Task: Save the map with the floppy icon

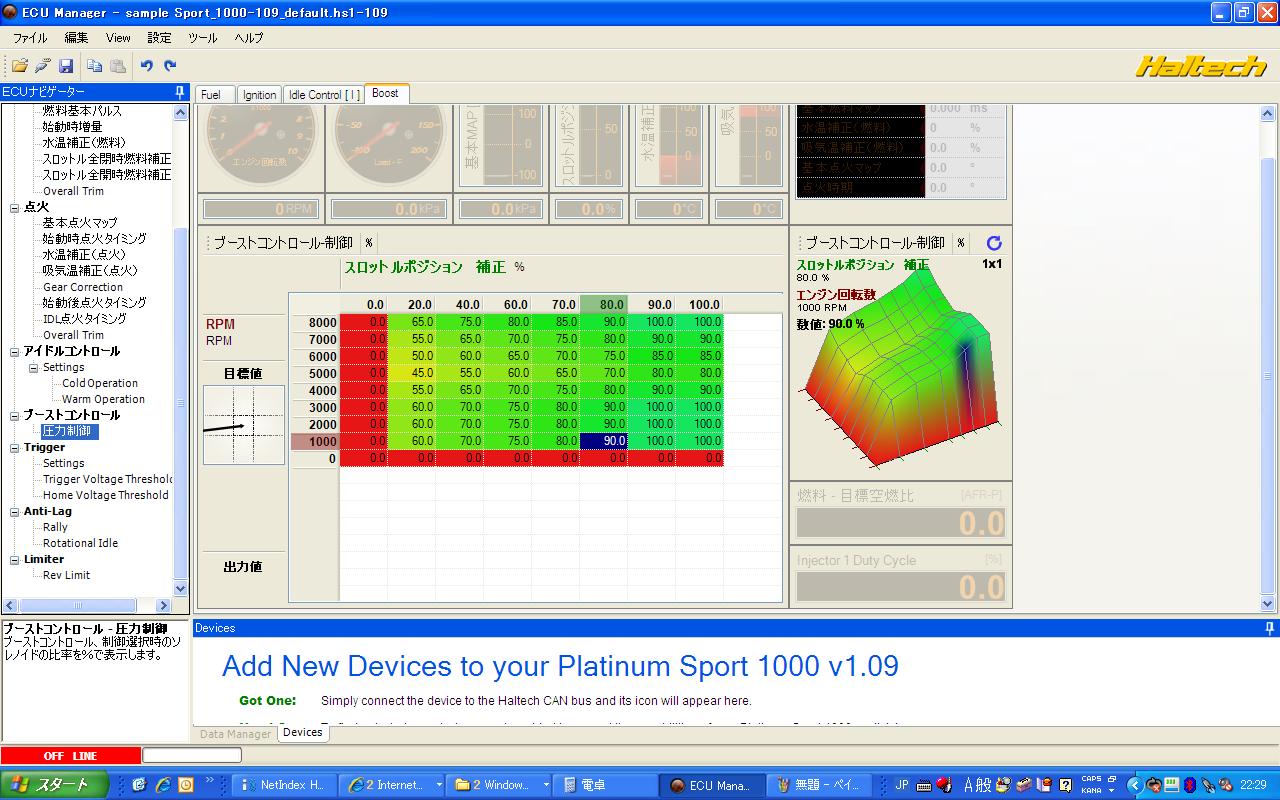Action: (66, 66)
